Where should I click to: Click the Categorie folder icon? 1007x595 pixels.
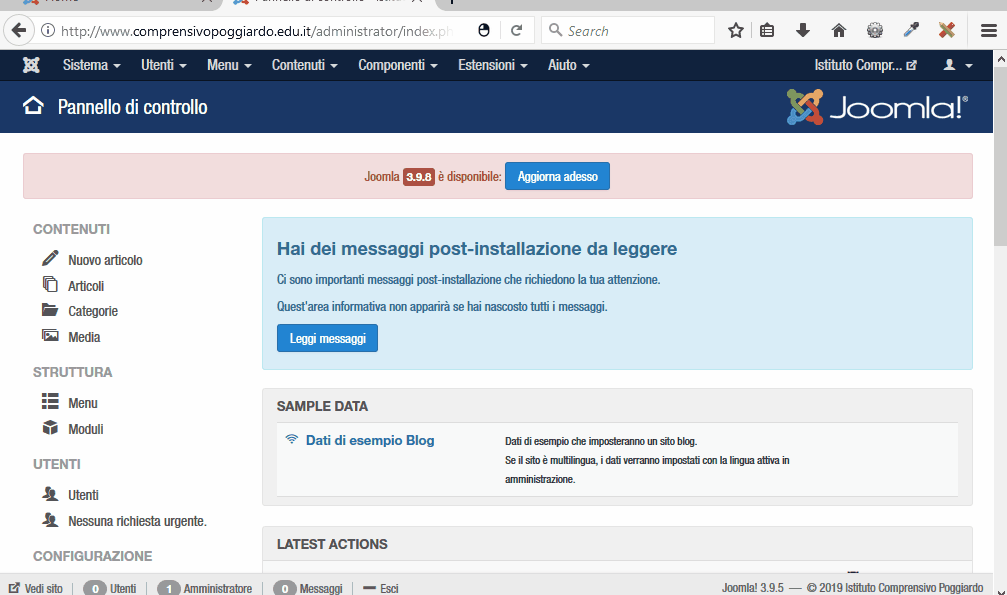click(x=50, y=310)
